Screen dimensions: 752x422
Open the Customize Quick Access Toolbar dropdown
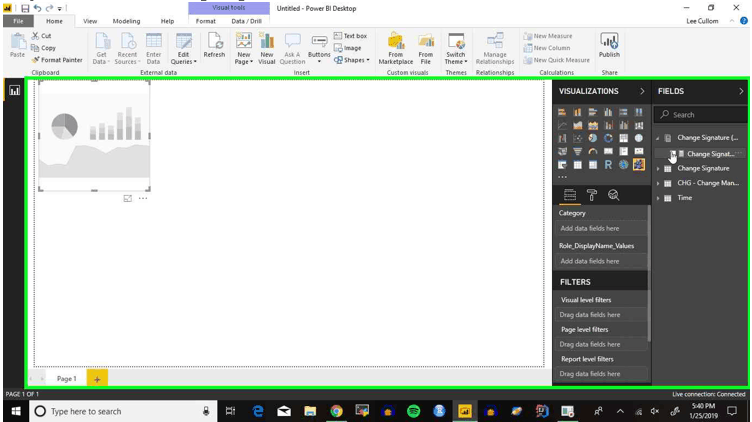[x=60, y=9]
